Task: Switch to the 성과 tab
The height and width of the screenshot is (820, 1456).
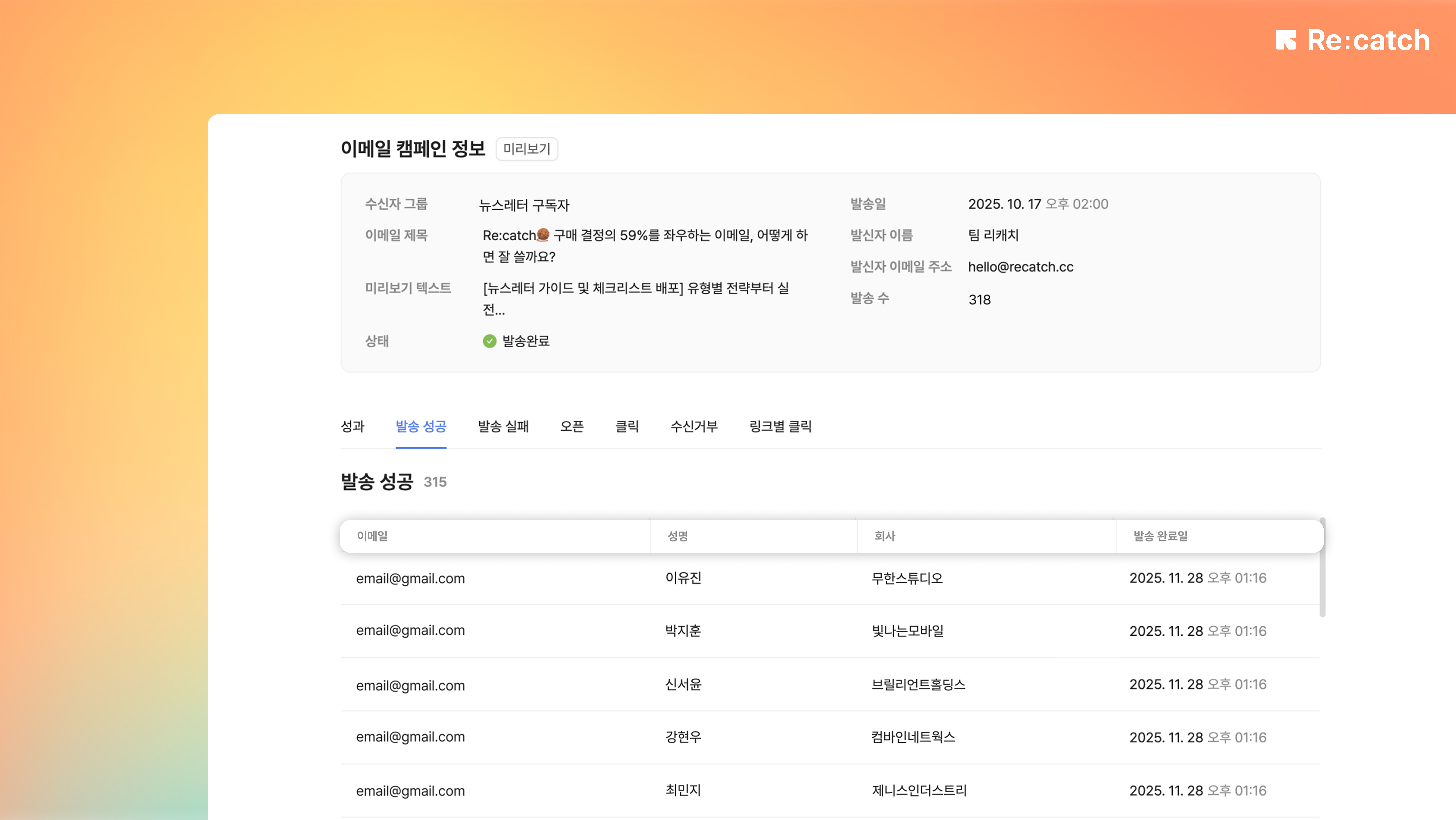Action: pos(353,426)
